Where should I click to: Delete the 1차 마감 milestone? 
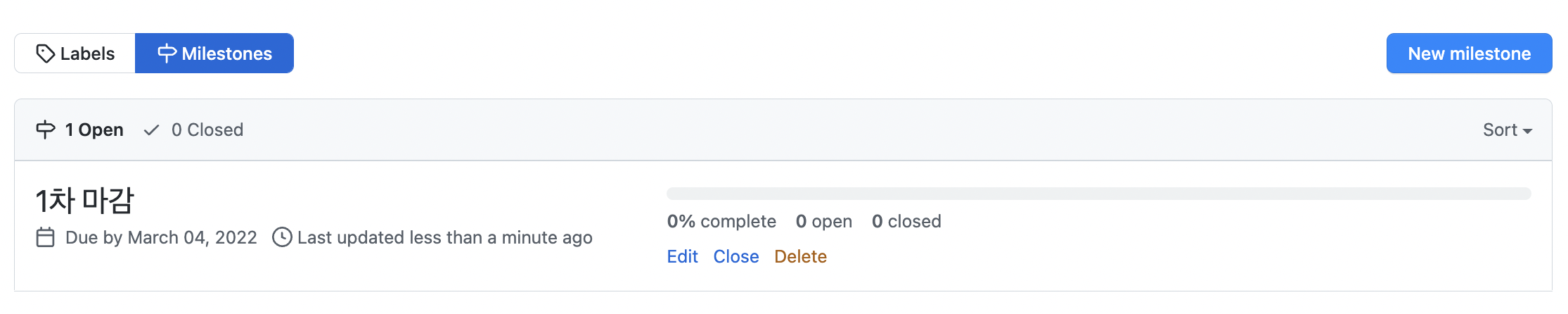point(800,256)
